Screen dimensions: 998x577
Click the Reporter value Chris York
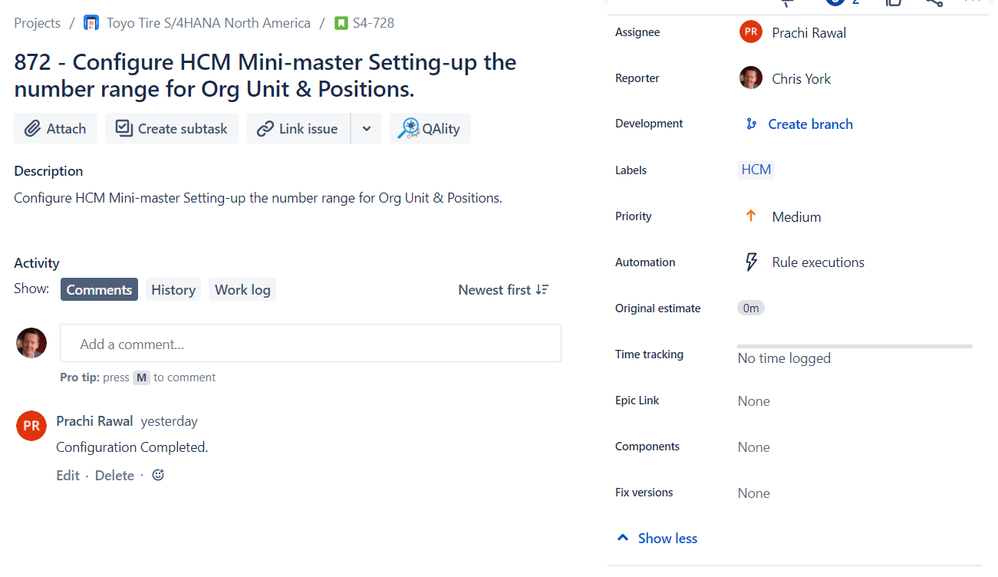[x=801, y=79]
